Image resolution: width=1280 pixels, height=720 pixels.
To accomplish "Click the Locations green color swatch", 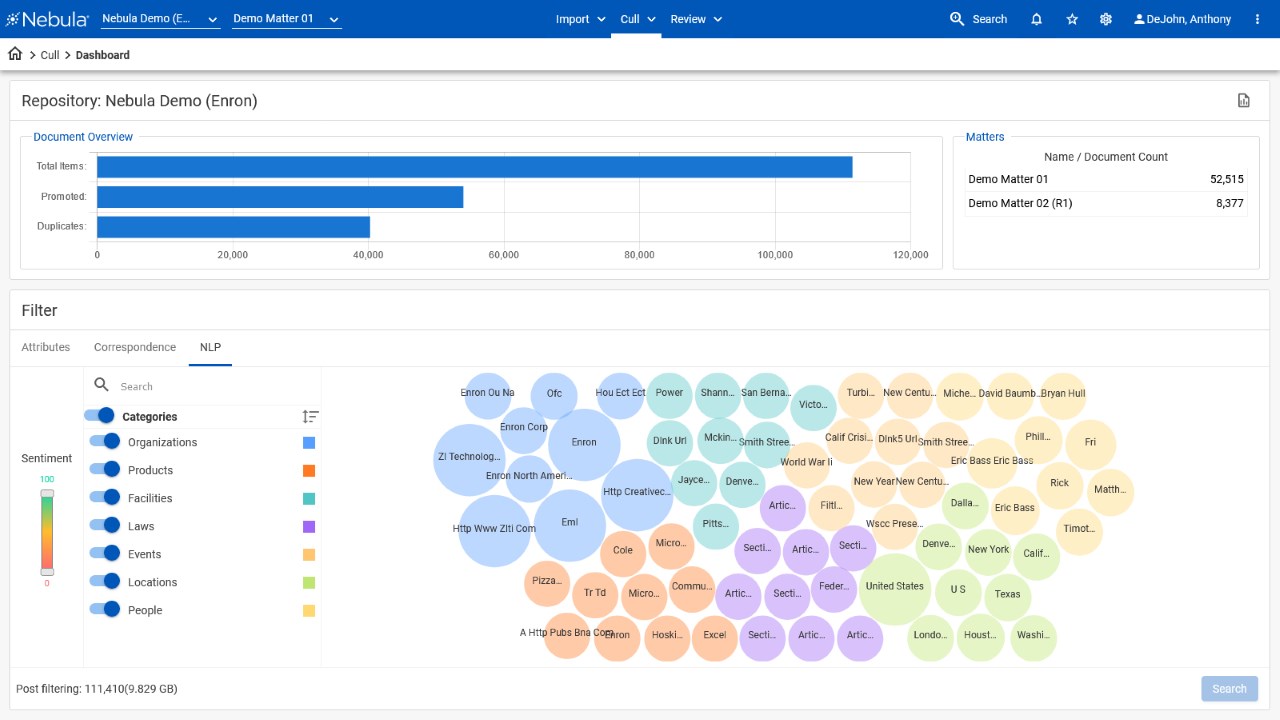I will tap(309, 582).
